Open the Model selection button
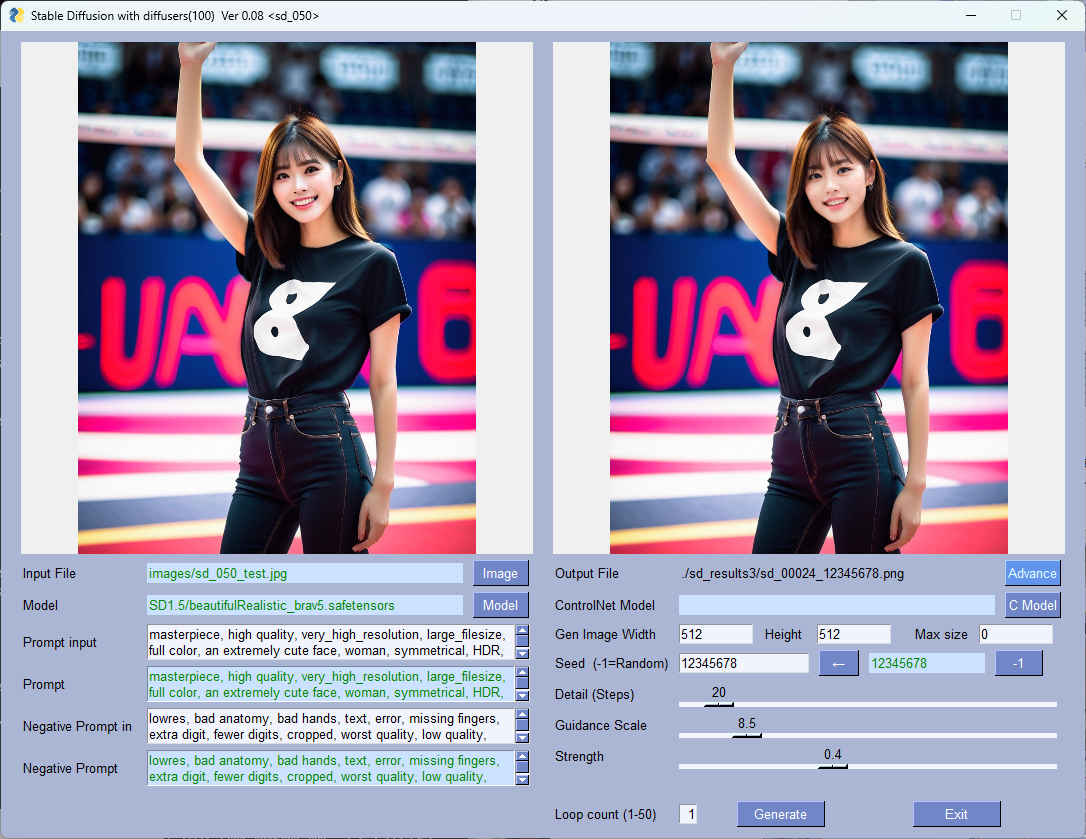The height and width of the screenshot is (839, 1086). (x=500, y=605)
